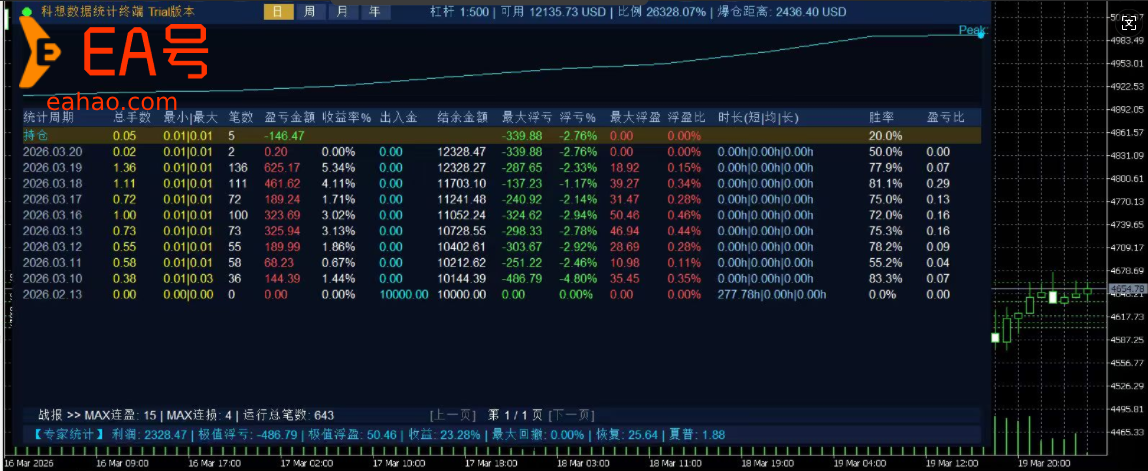Click the 时长(短|均|长) column header

pos(758,117)
